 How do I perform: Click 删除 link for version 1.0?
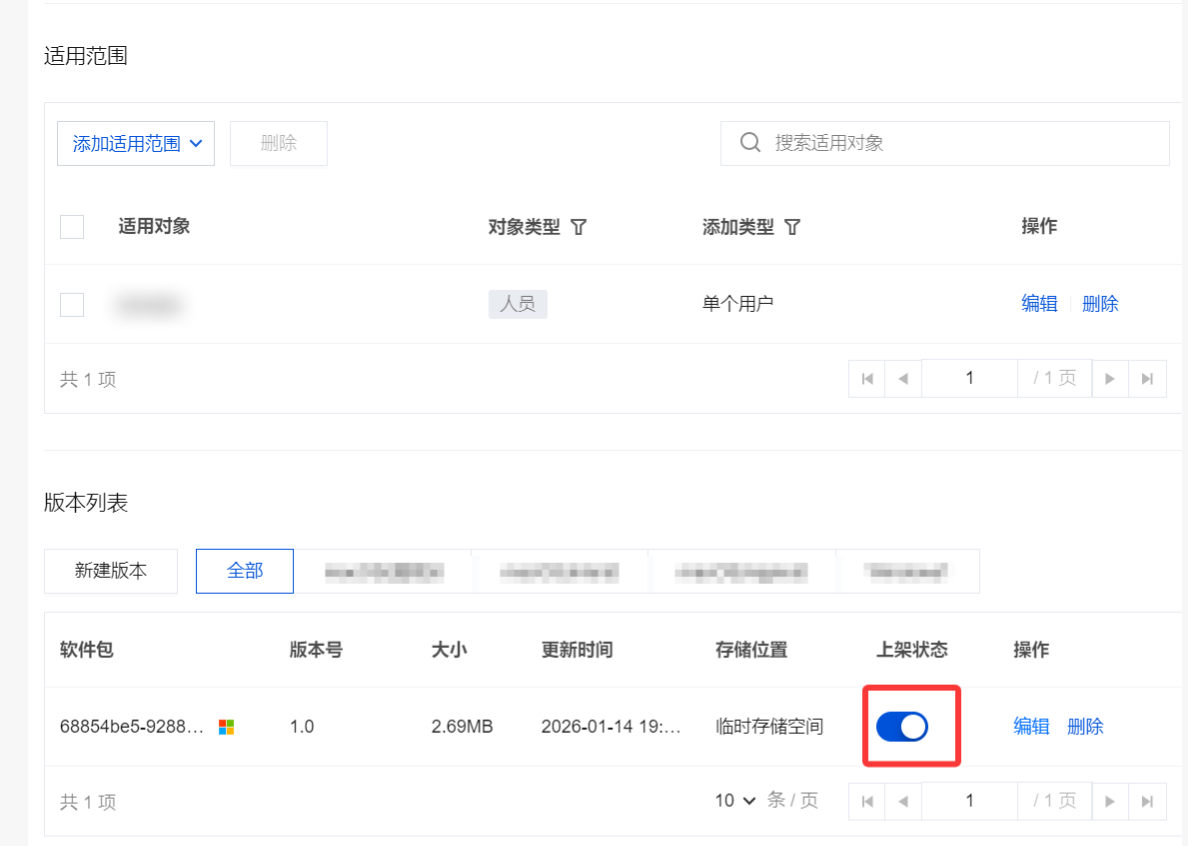point(1085,727)
